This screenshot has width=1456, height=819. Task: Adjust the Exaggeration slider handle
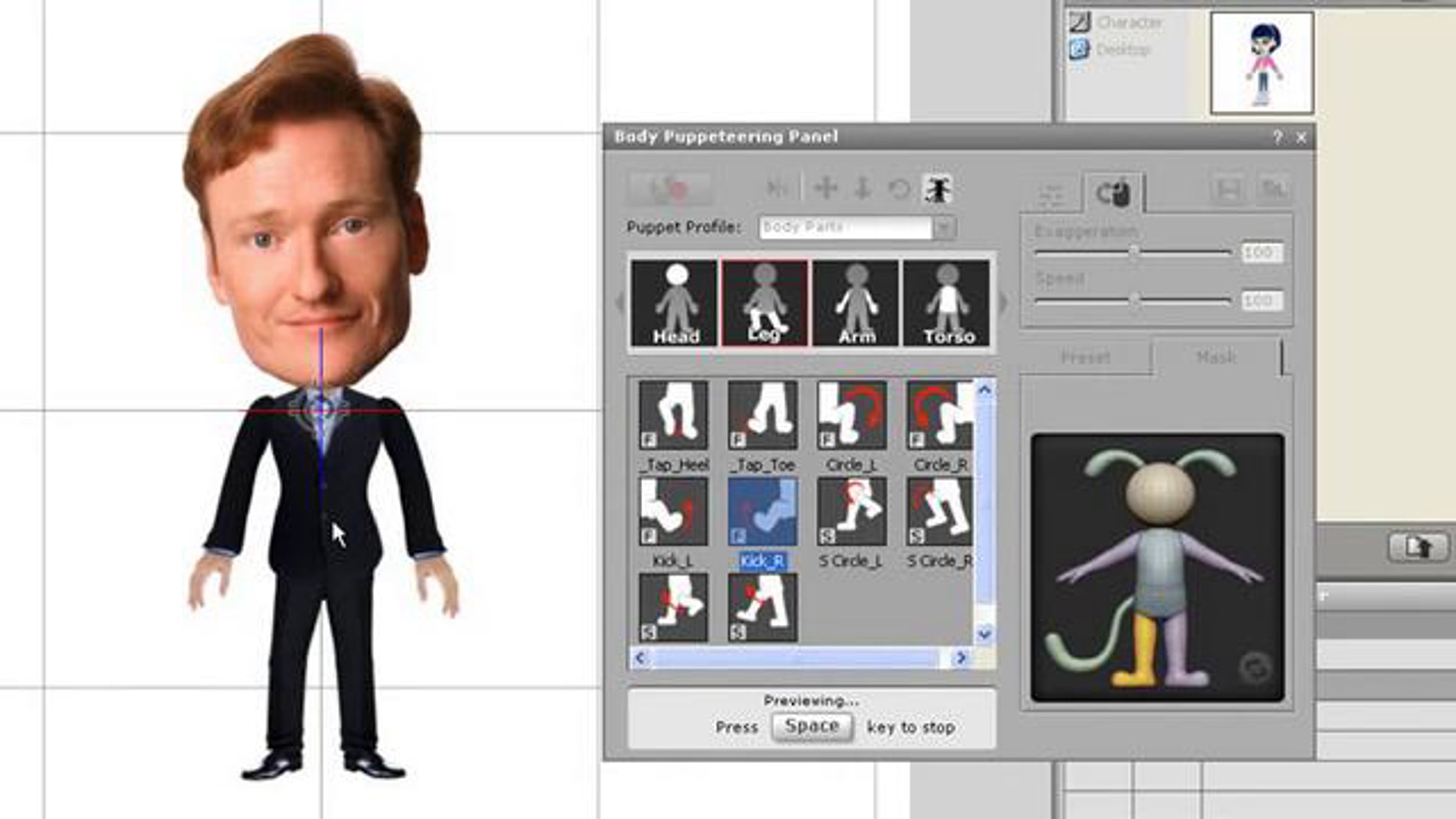click(1133, 252)
